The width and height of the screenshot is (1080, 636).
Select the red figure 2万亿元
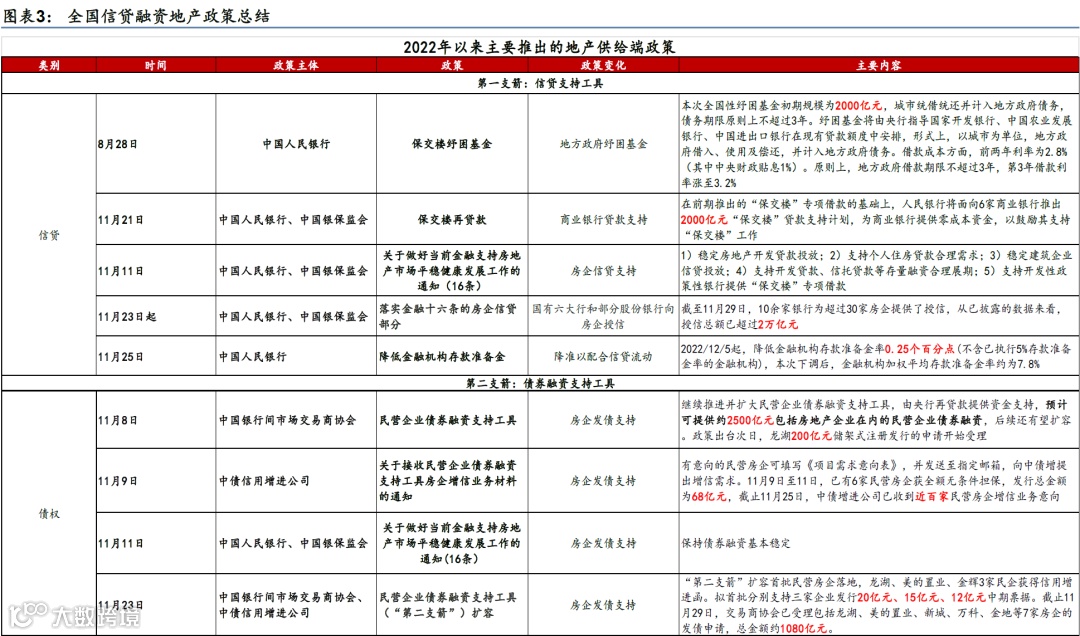coord(778,324)
